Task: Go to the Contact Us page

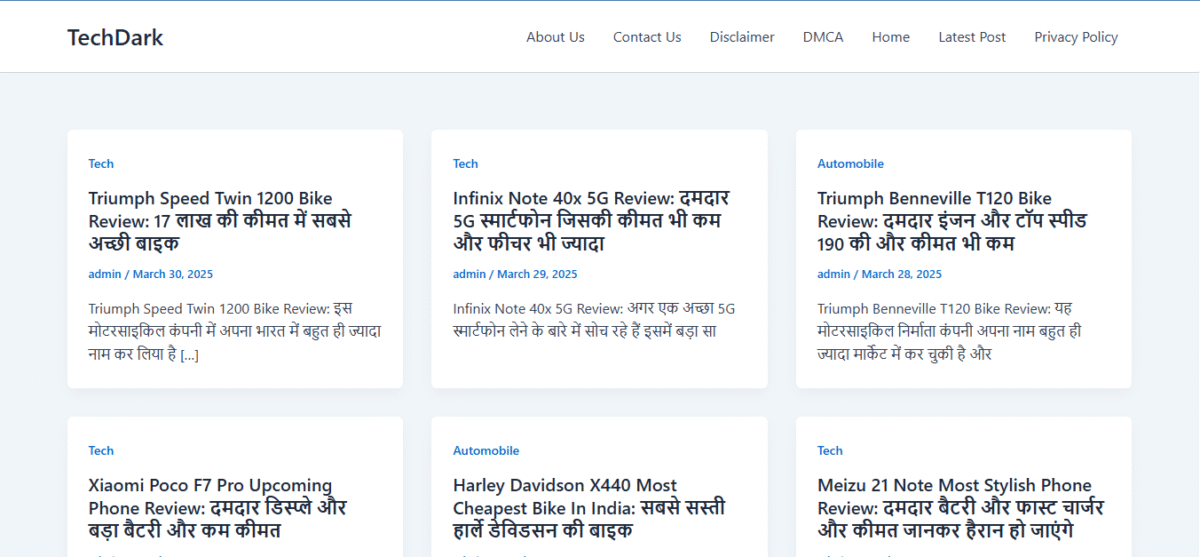Action: (647, 37)
